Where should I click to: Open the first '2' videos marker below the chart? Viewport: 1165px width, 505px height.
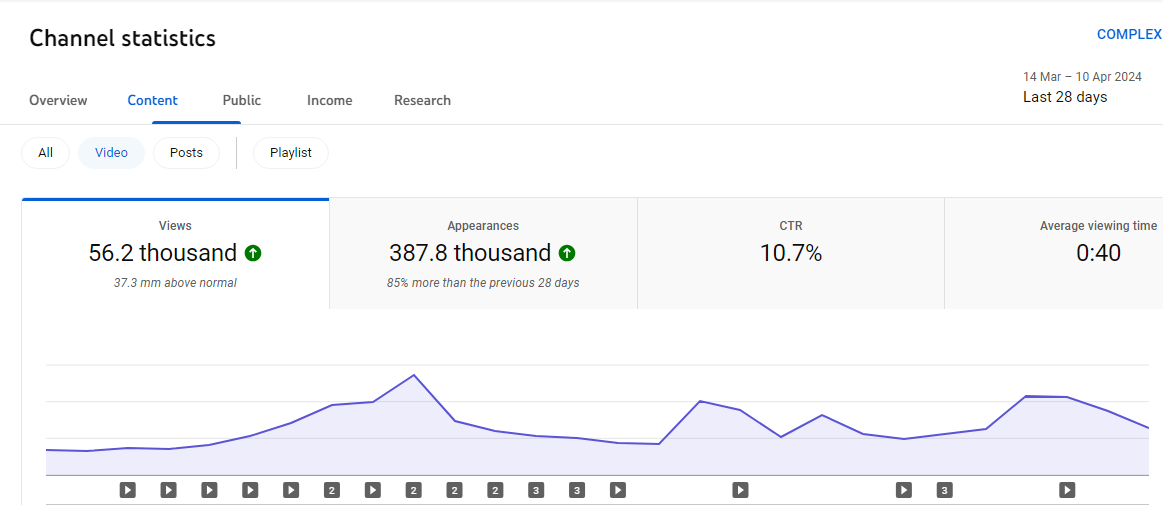pos(332,490)
